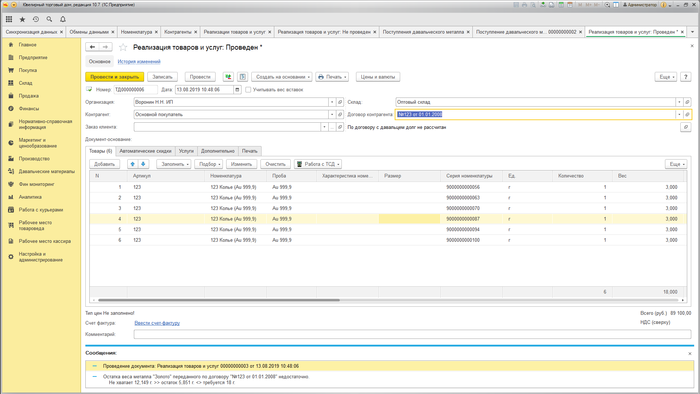This screenshot has width=700, height=394.
Task: Switch to the Автоматические скидки tab
Action: tap(145, 151)
